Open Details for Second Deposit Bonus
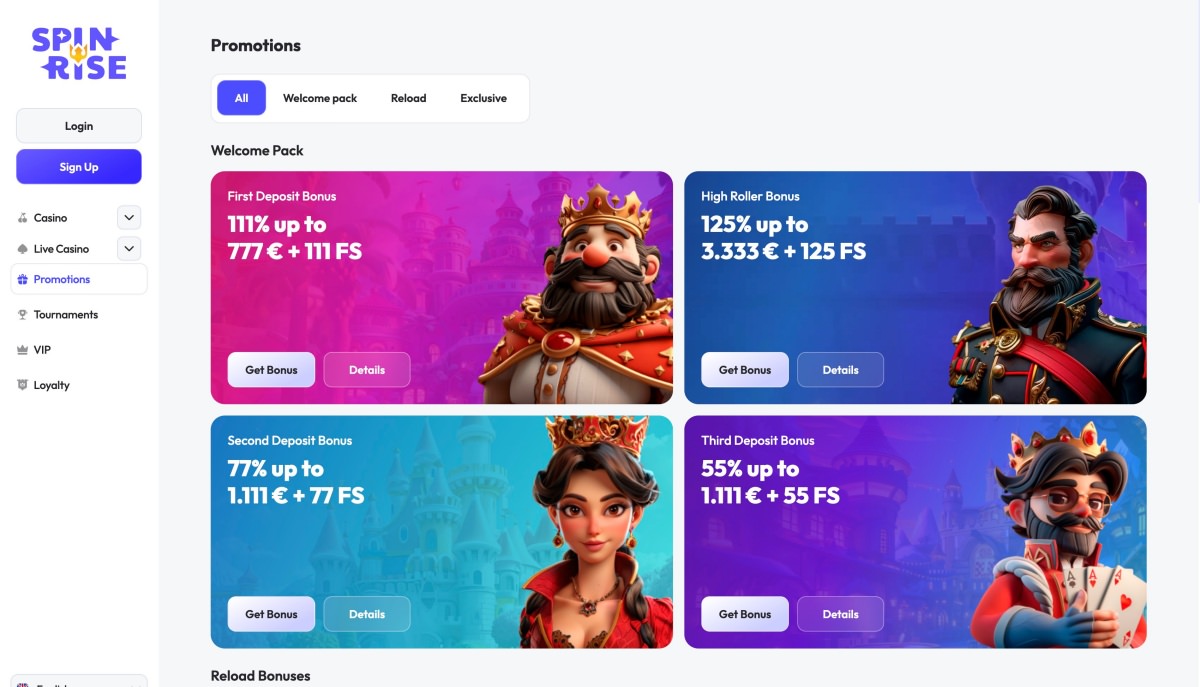 pos(367,614)
